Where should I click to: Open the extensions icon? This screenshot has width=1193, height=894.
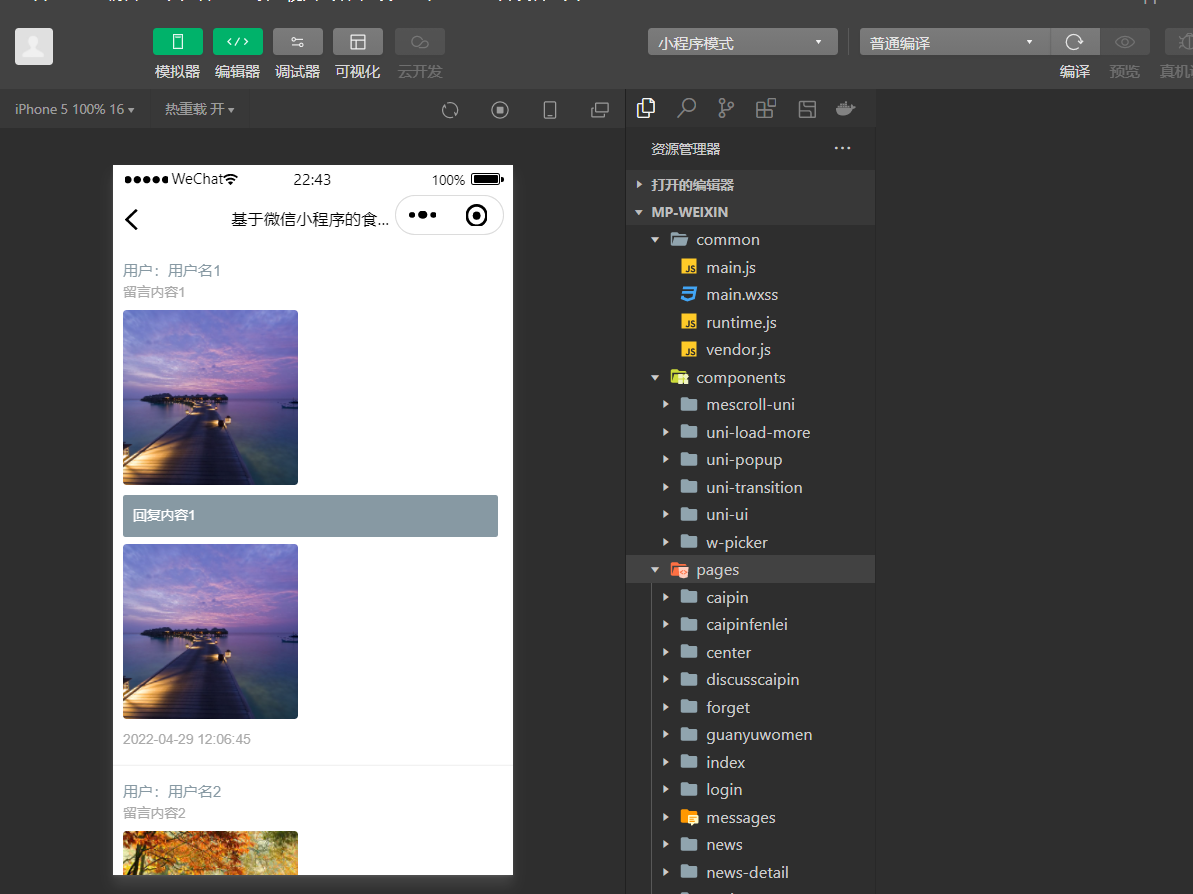[x=766, y=109]
